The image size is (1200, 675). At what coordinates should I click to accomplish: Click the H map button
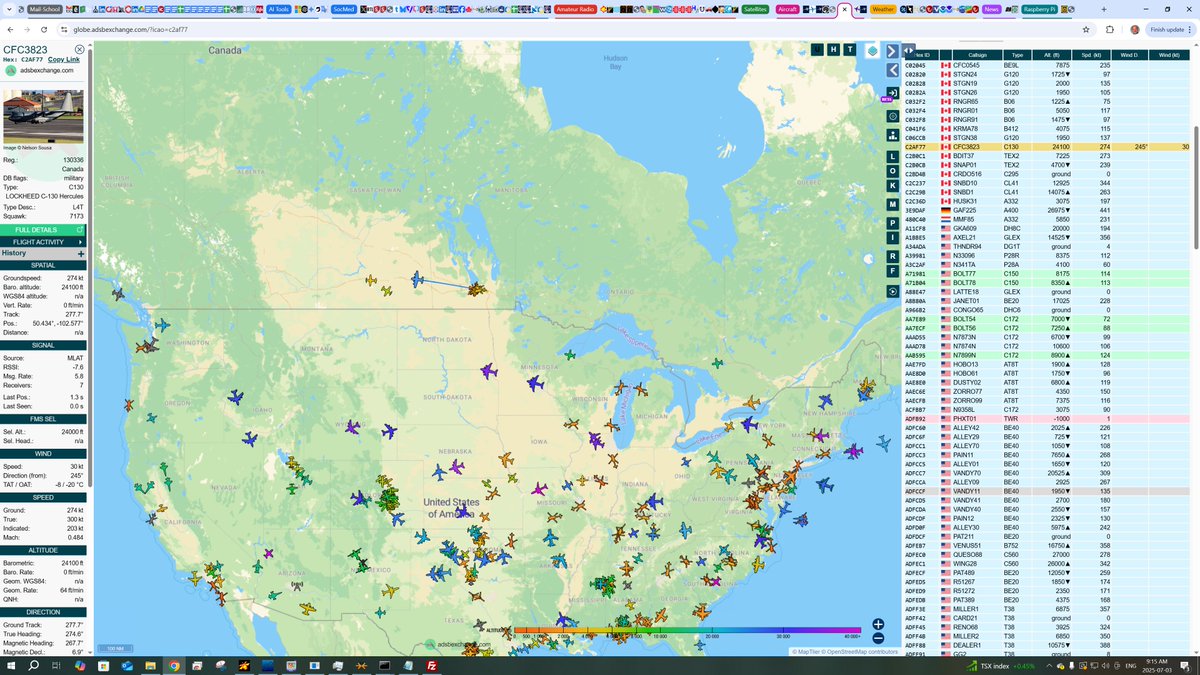833,49
